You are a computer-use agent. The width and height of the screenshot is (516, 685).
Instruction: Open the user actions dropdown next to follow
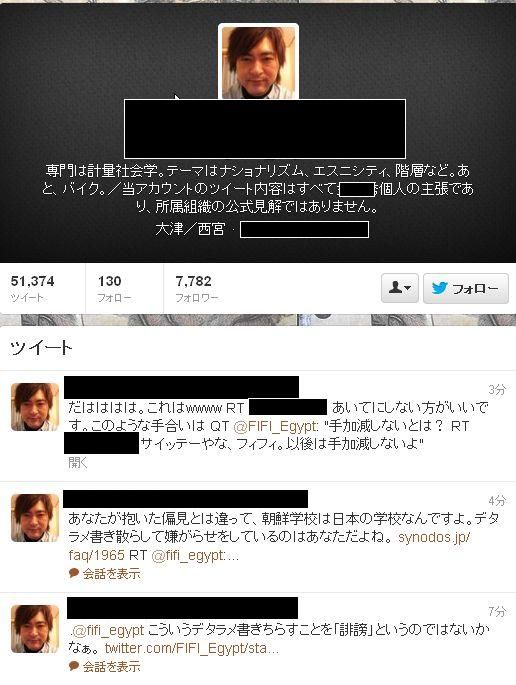pos(400,288)
